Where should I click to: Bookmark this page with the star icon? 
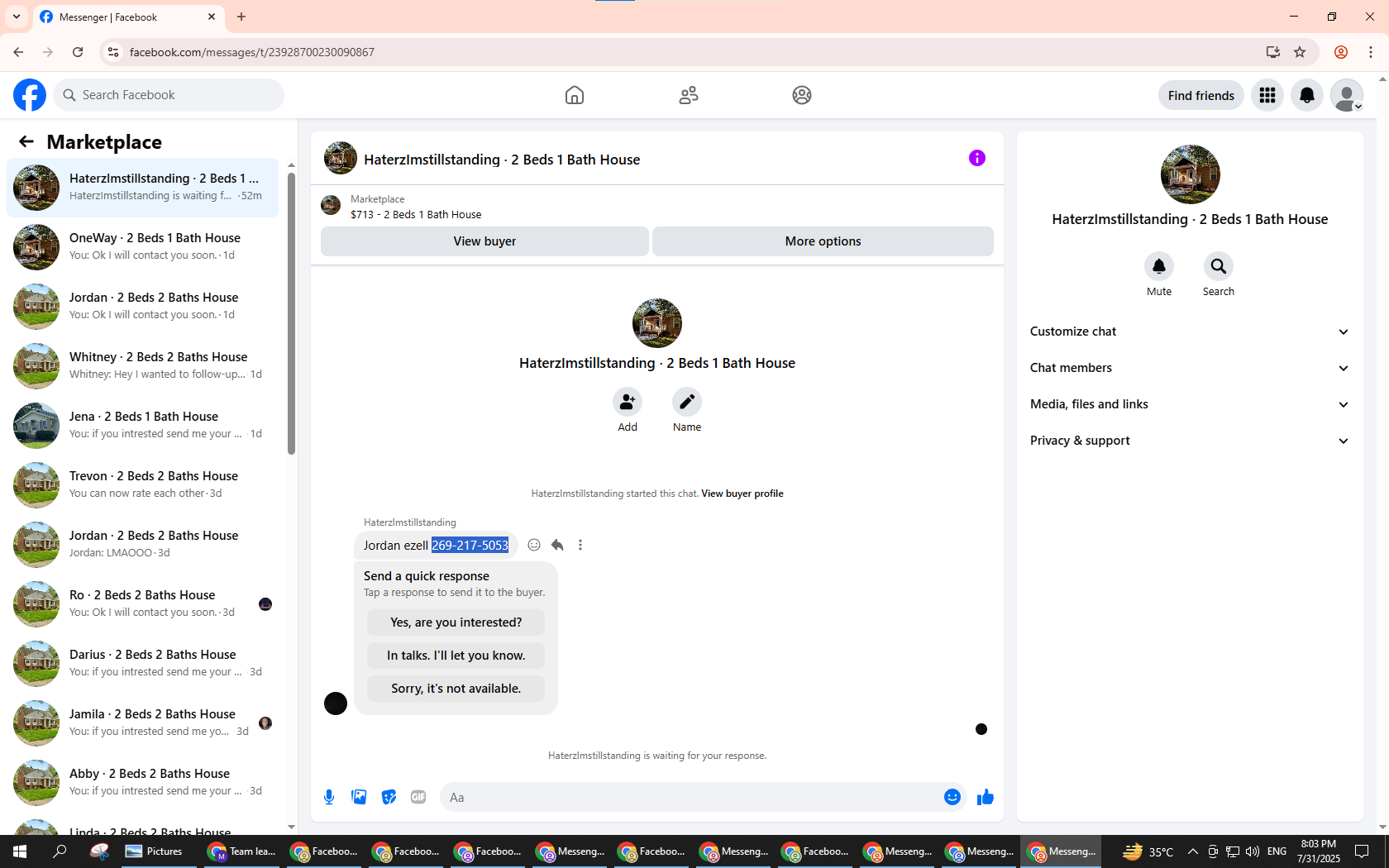(1300, 52)
